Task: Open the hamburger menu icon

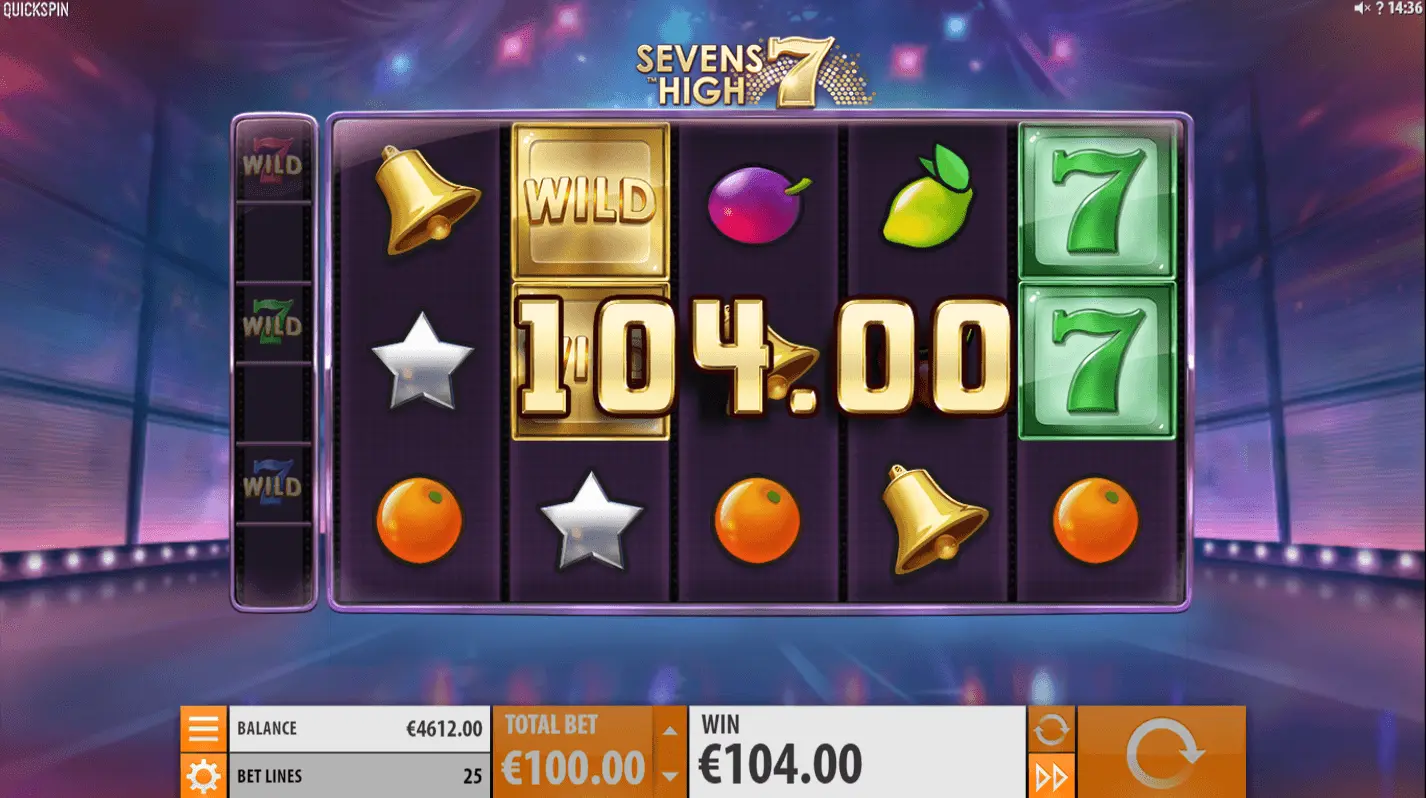Action: 203,729
